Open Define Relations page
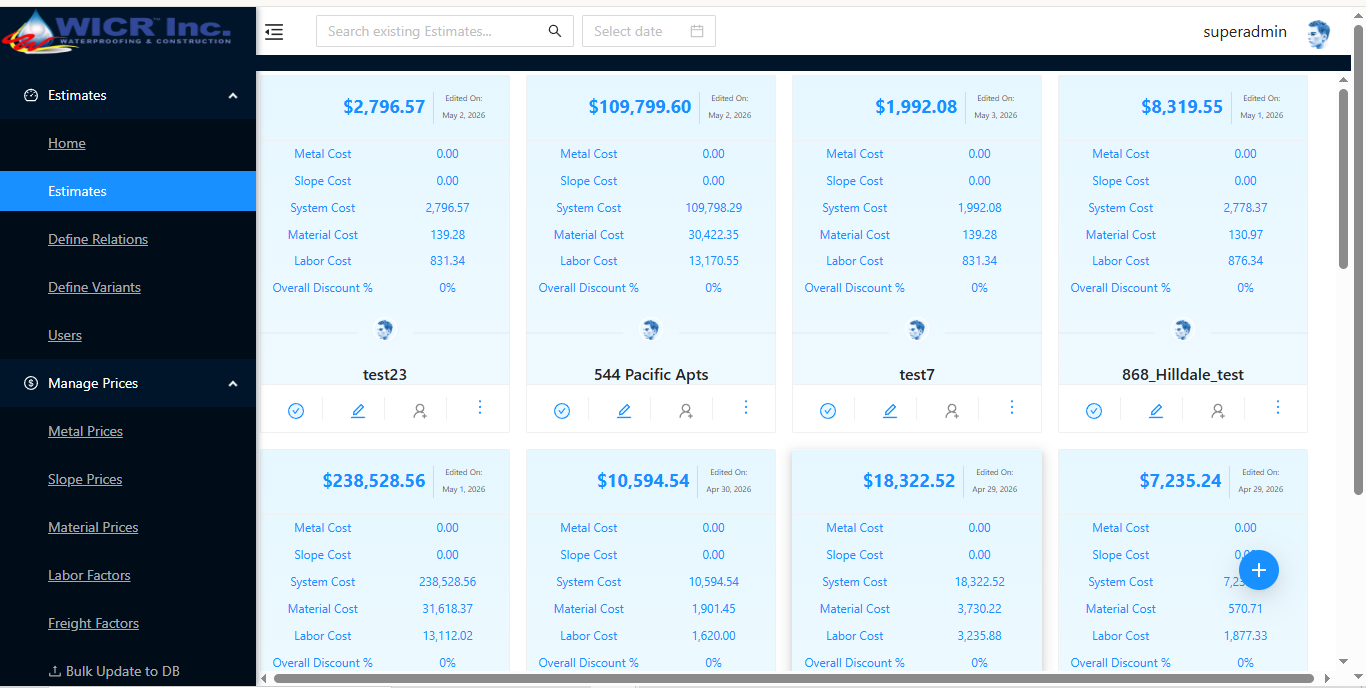1366x688 pixels. tap(98, 239)
